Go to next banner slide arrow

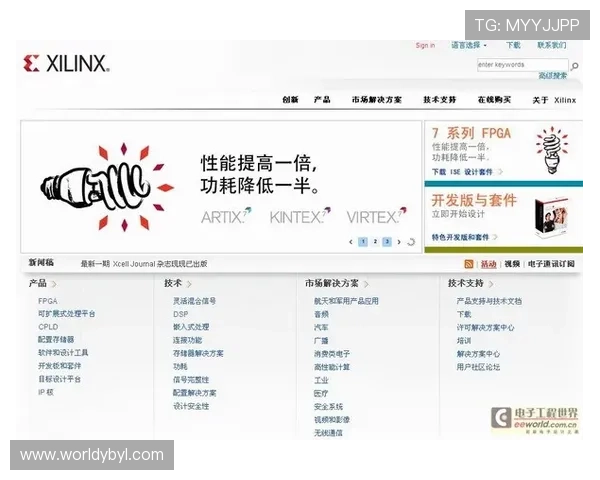tap(399, 242)
